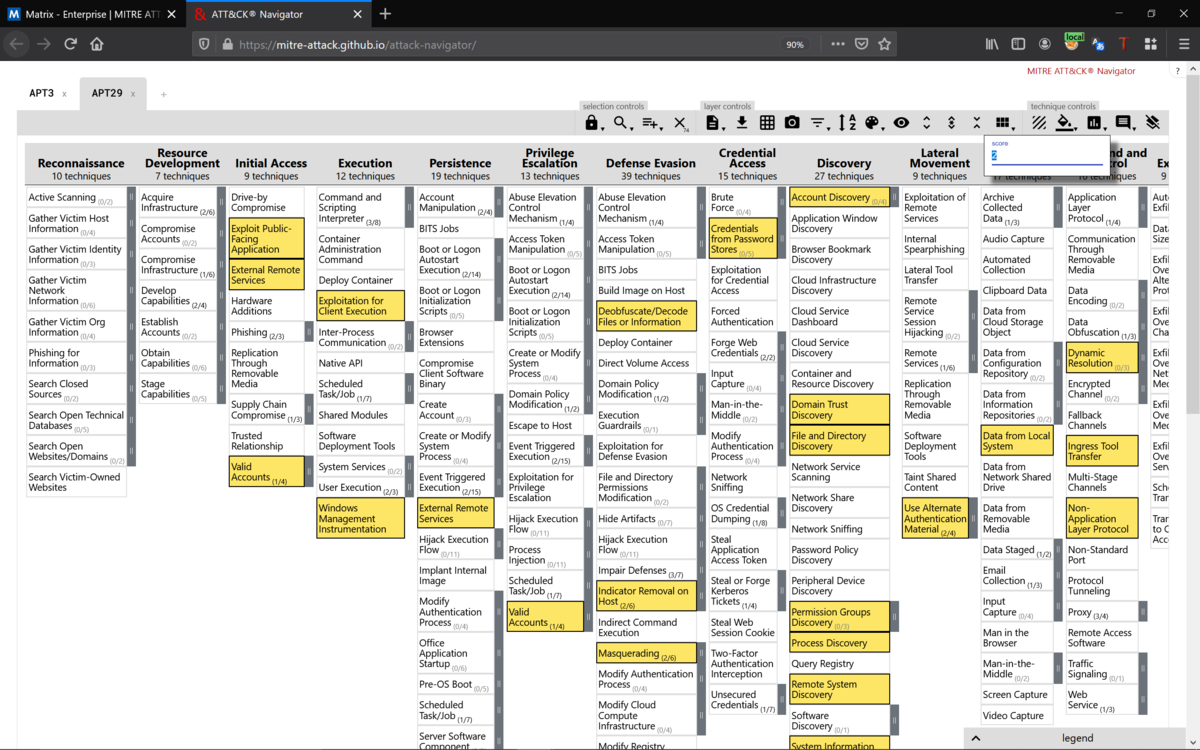Select the APT29 layer tab
The width and height of the screenshot is (1200, 750).
pos(107,93)
